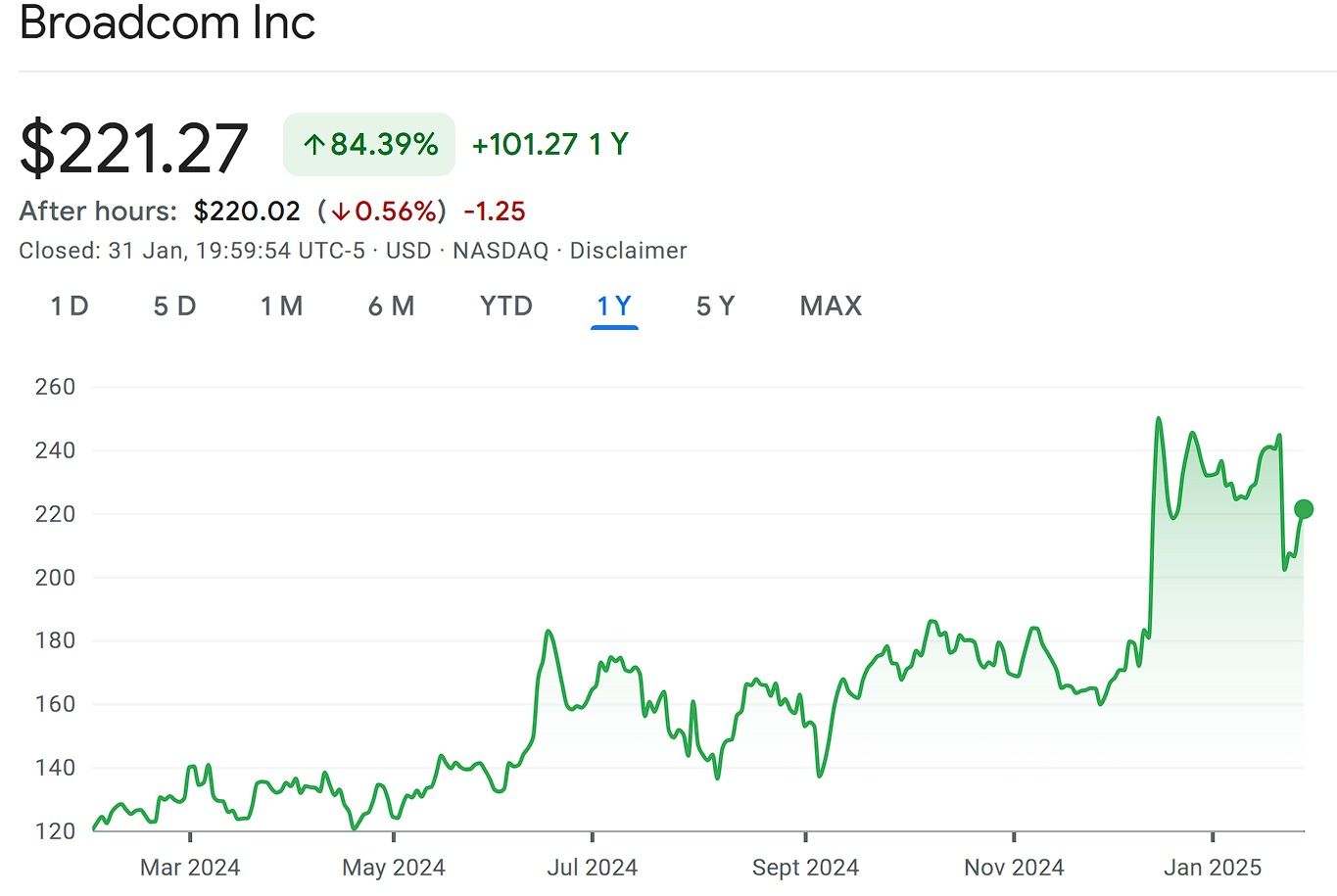Click the $221.27 current price
Viewport: 1337px width, 896px height.
(x=133, y=146)
